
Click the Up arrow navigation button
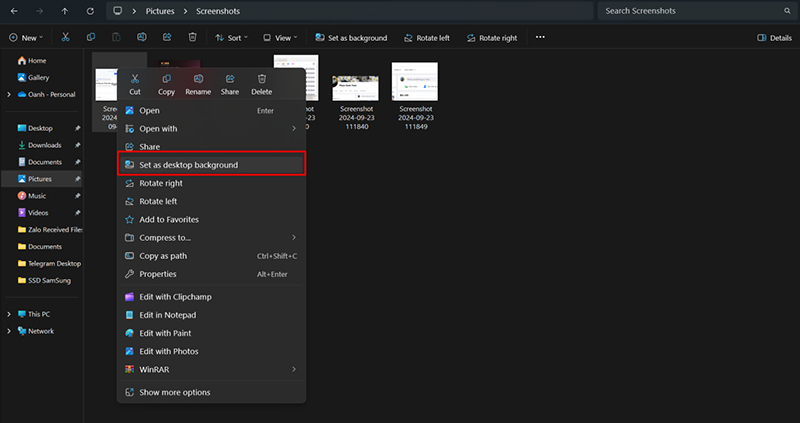65,11
